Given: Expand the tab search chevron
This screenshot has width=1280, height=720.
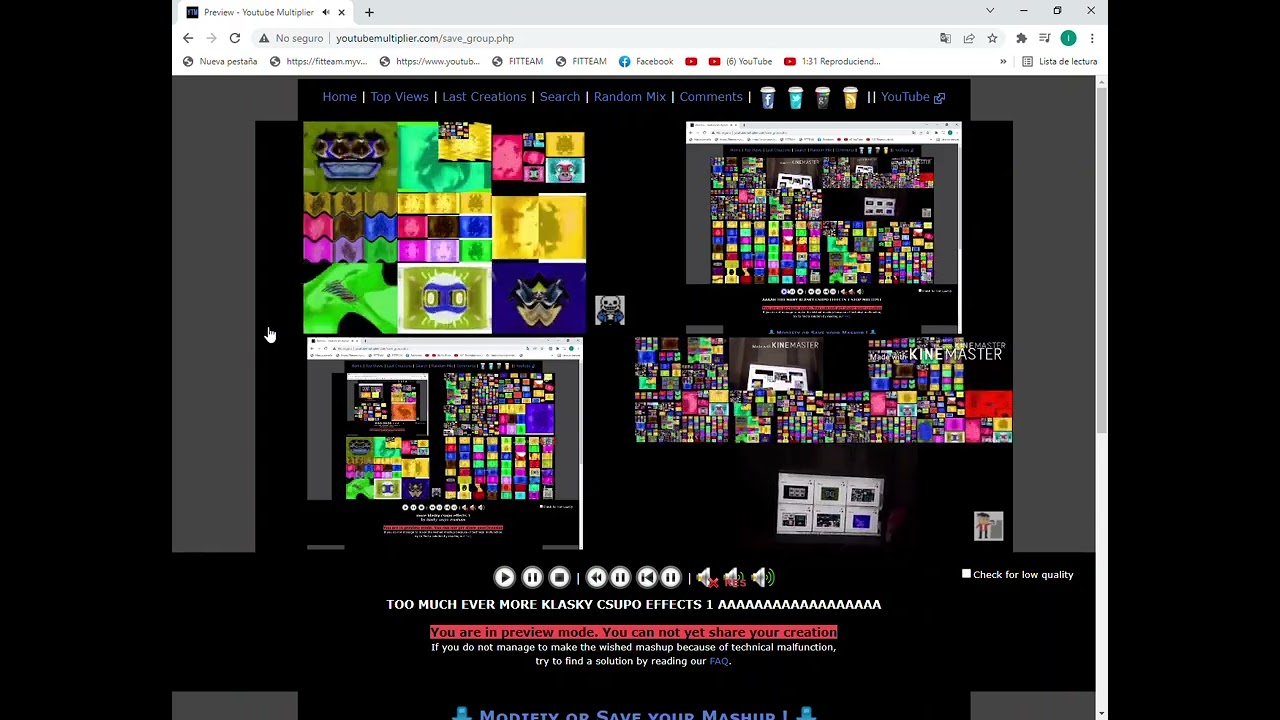Looking at the screenshot, I should click(x=990, y=11).
